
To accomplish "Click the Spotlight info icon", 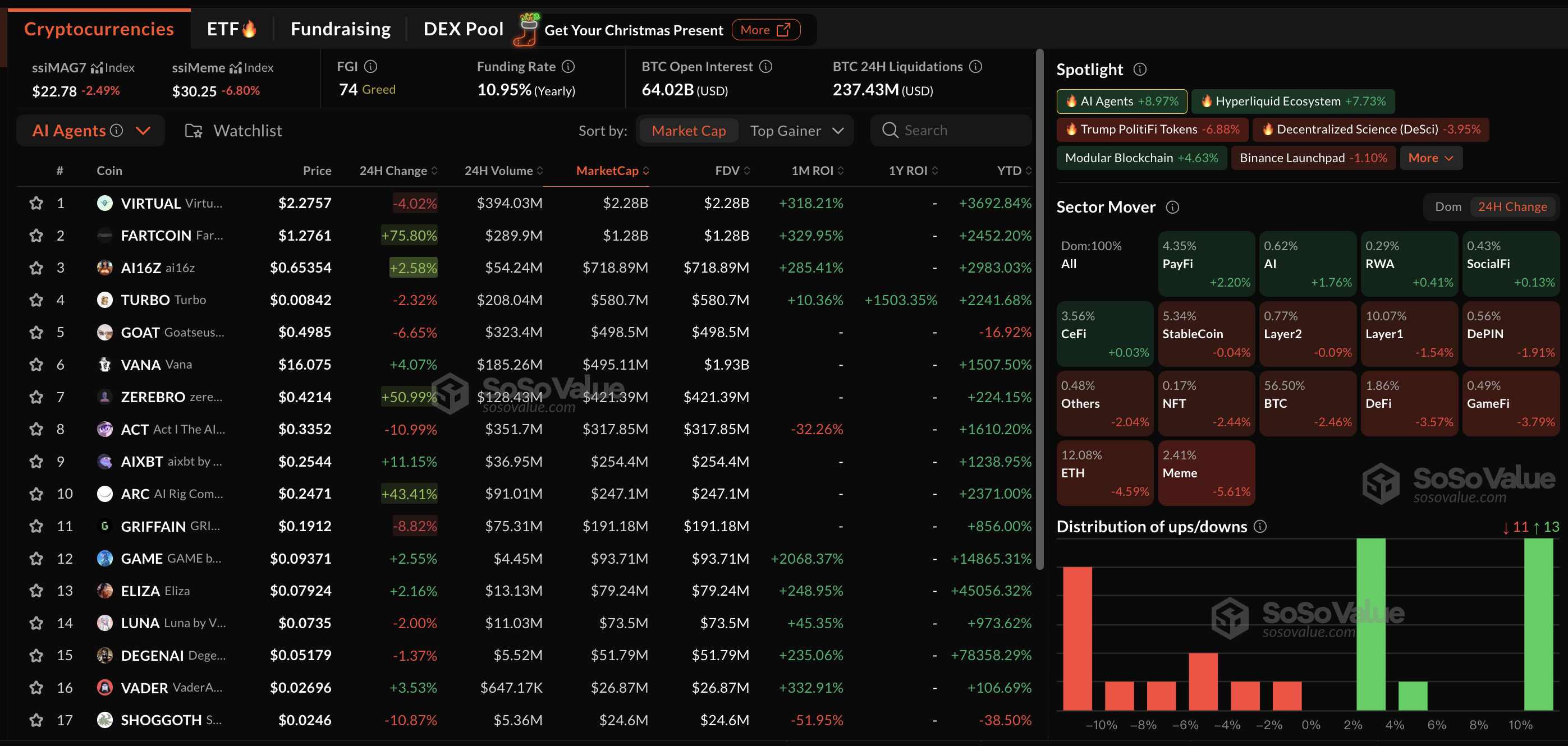I will click(1140, 70).
